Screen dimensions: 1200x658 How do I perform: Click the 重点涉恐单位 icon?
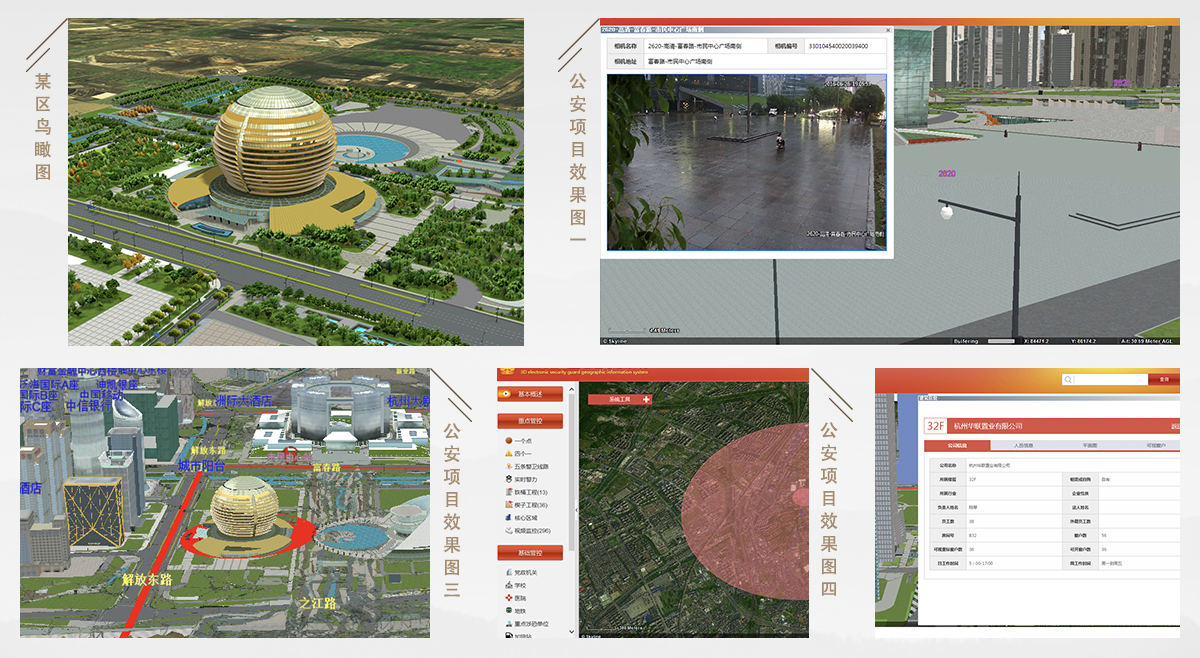pyautogui.click(x=508, y=624)
